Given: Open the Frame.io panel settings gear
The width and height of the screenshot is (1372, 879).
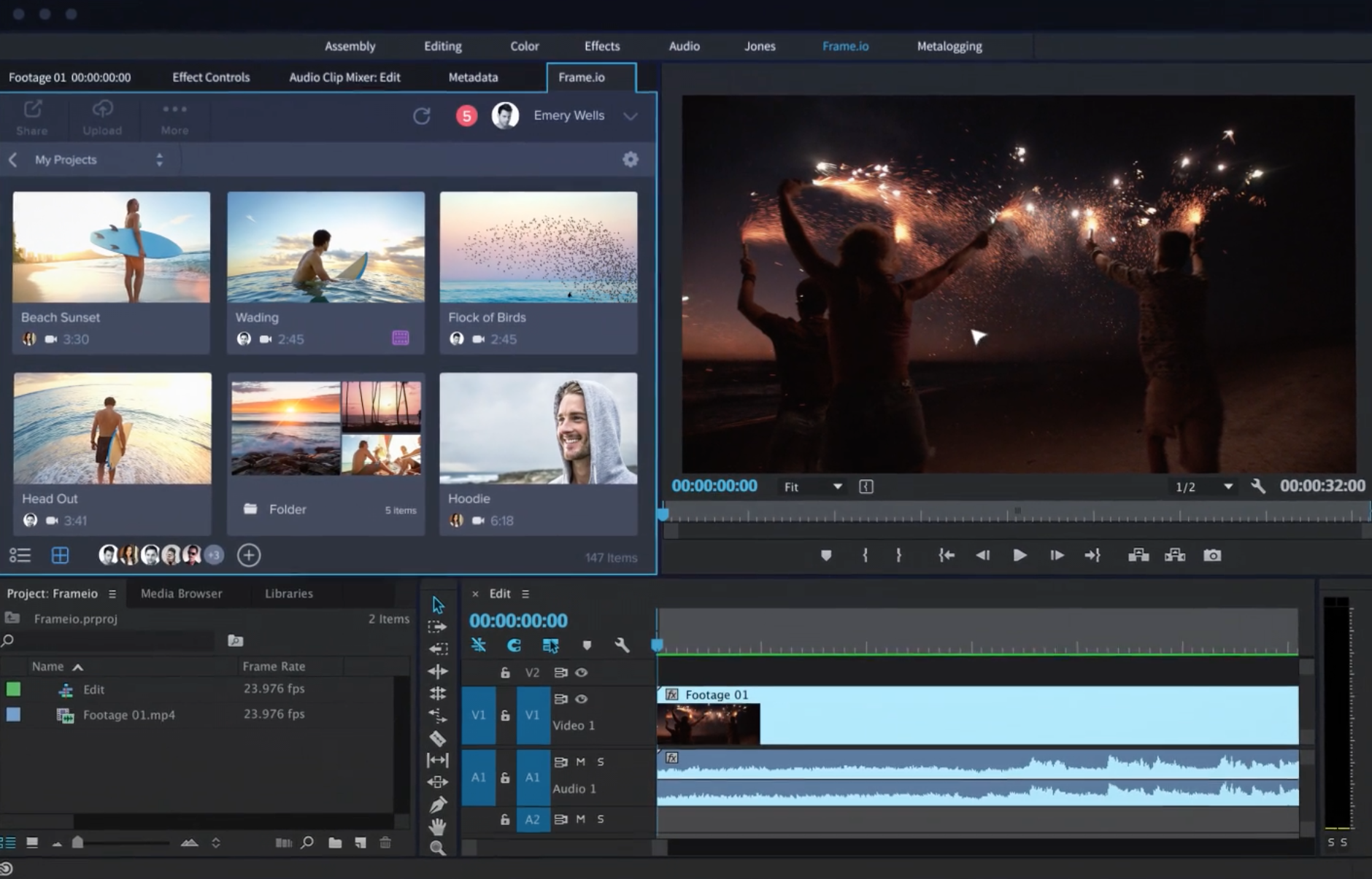Looking at the screenshot, I should click(x=631, y=160).
